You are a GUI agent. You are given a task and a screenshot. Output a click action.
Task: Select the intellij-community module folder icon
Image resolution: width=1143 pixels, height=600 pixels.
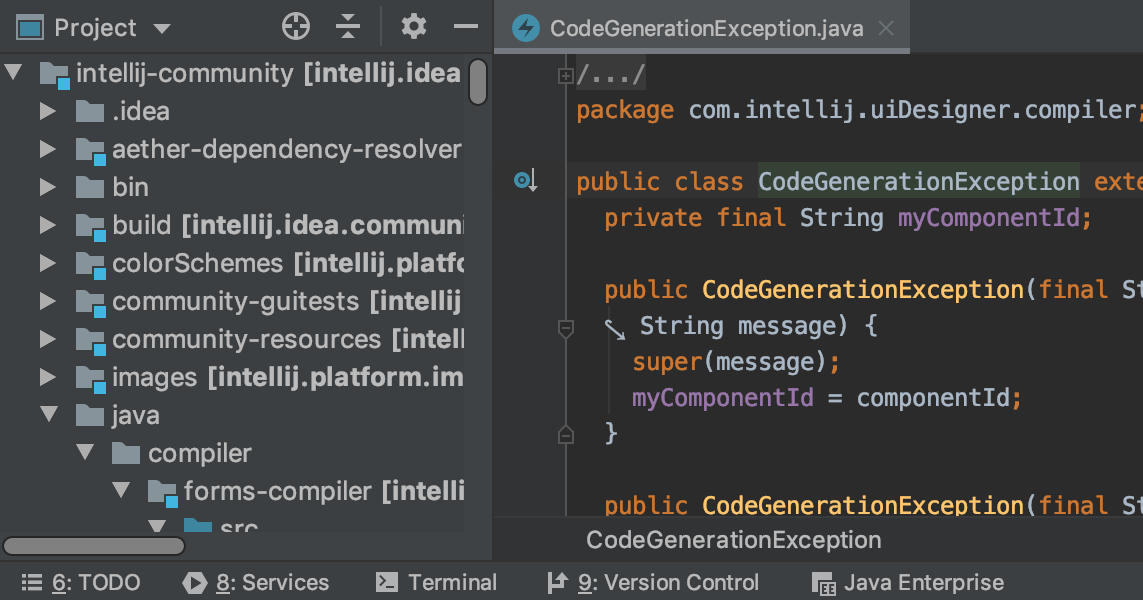[55, 75]
